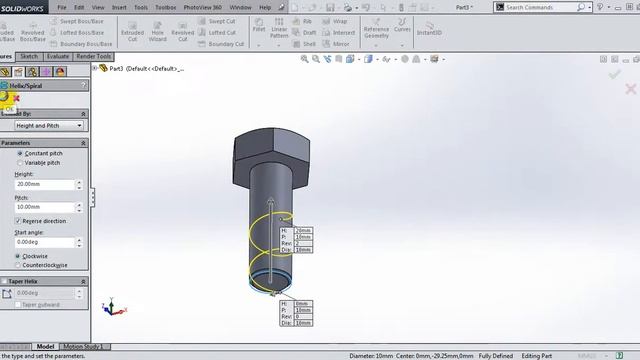
Task: Click the Height value field
Action: (45, 184)
